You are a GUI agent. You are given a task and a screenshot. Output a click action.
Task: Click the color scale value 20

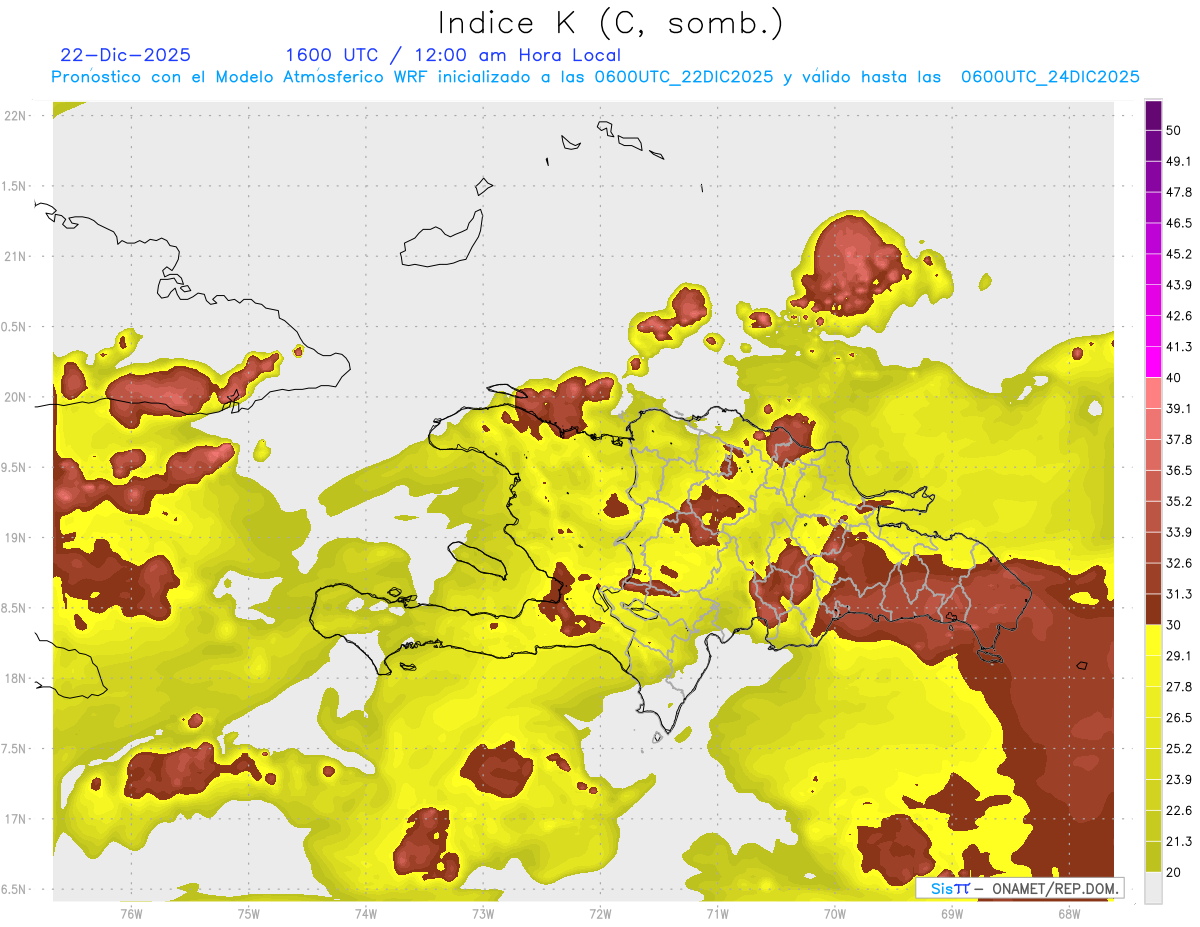[x=1174, y=872]
